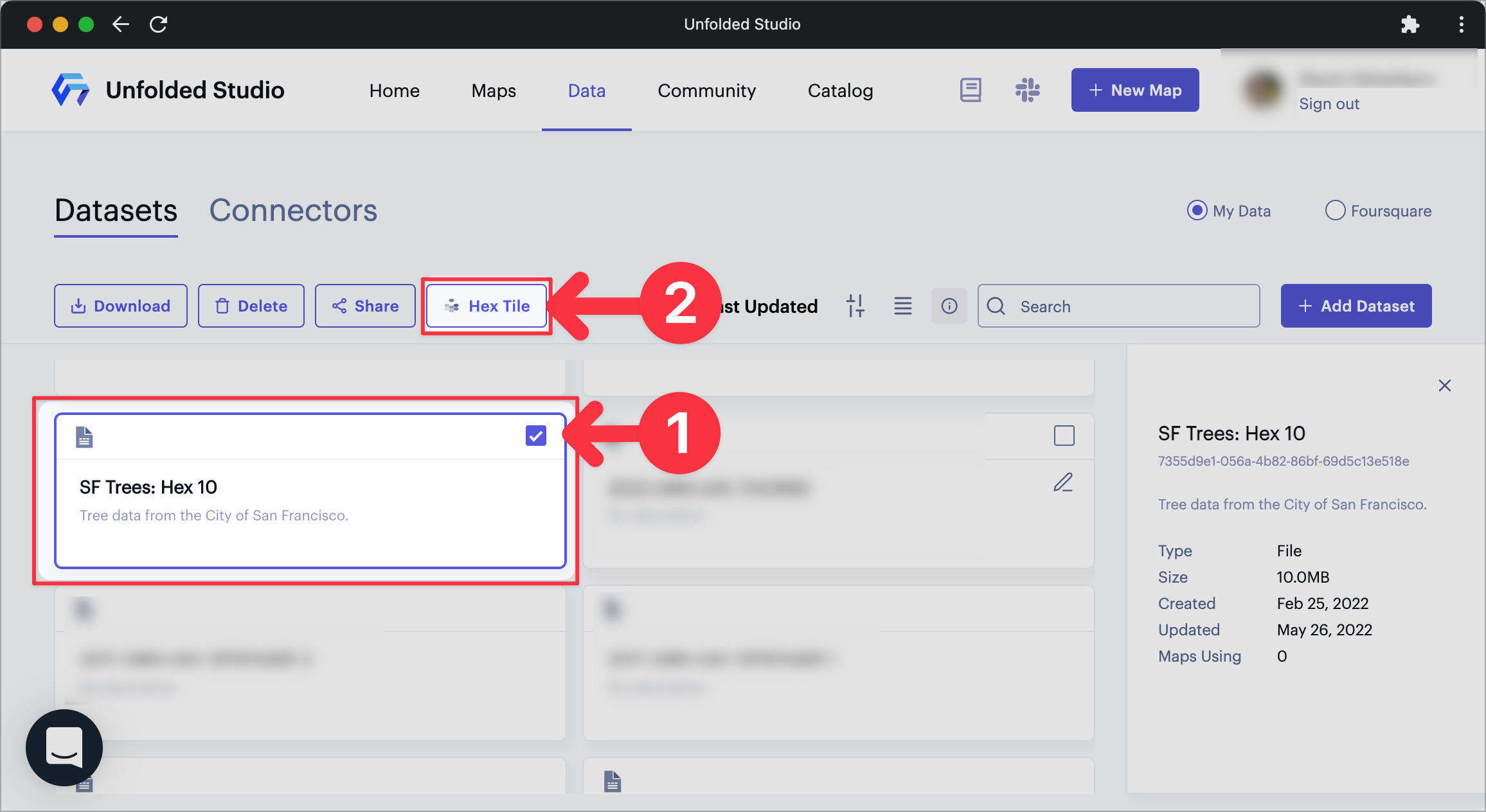Open the Last Updated sort dropdown

coord(768,306)
